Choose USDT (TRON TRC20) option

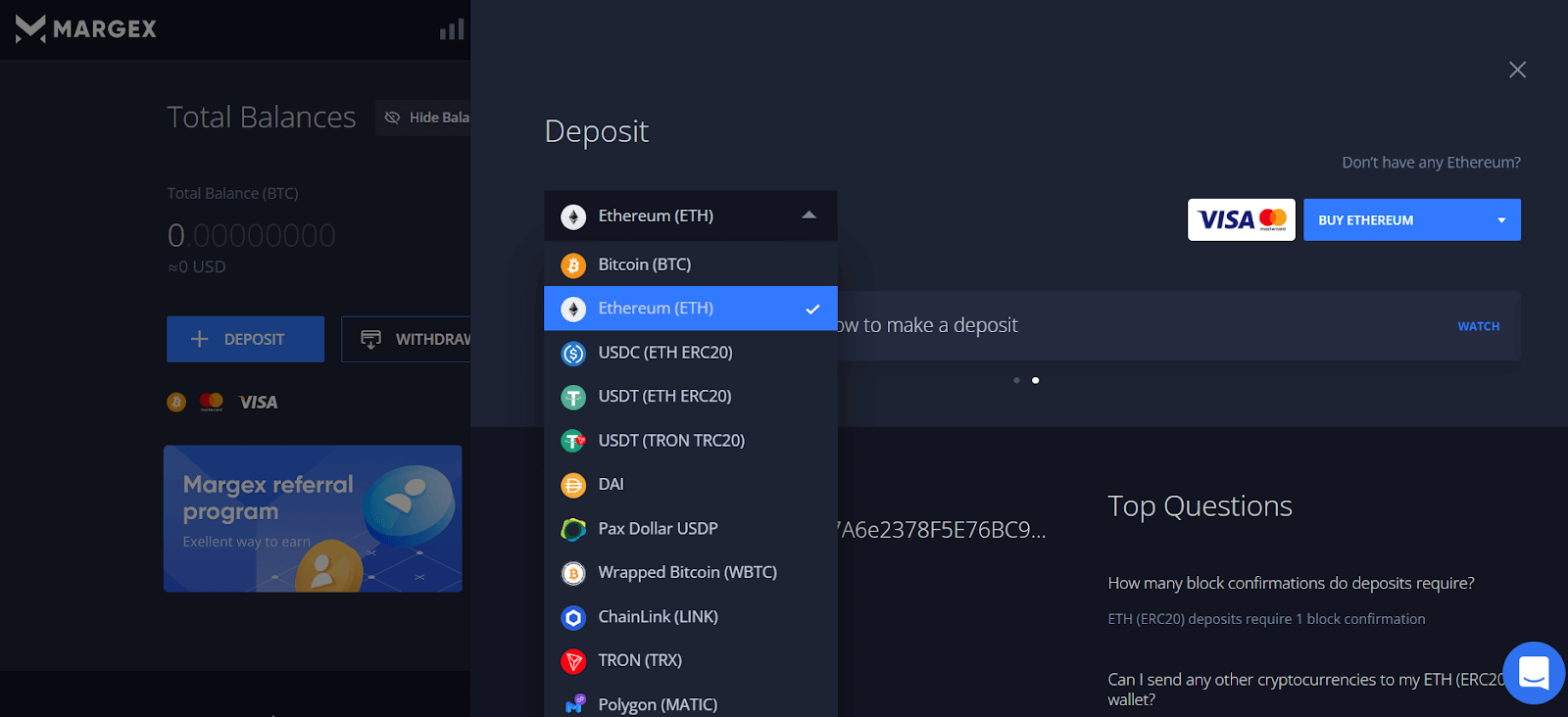[691, 441]
